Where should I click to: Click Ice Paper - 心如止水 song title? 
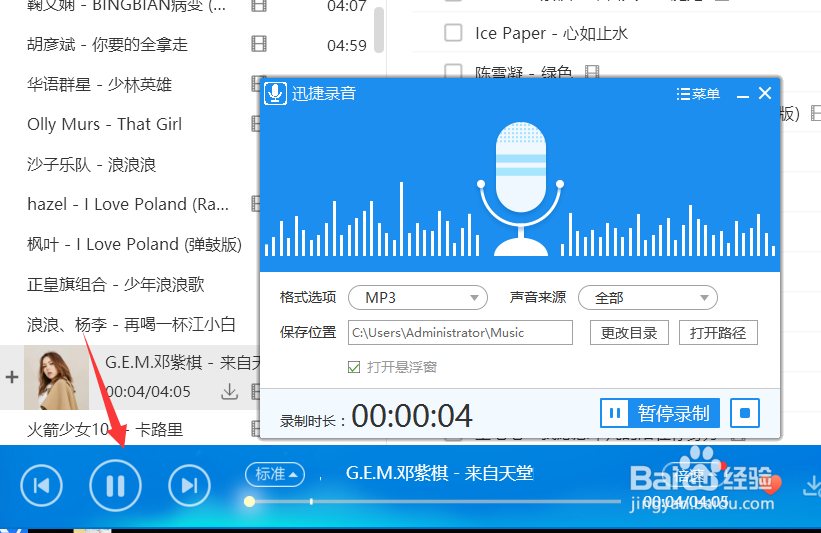coord(551,34)
